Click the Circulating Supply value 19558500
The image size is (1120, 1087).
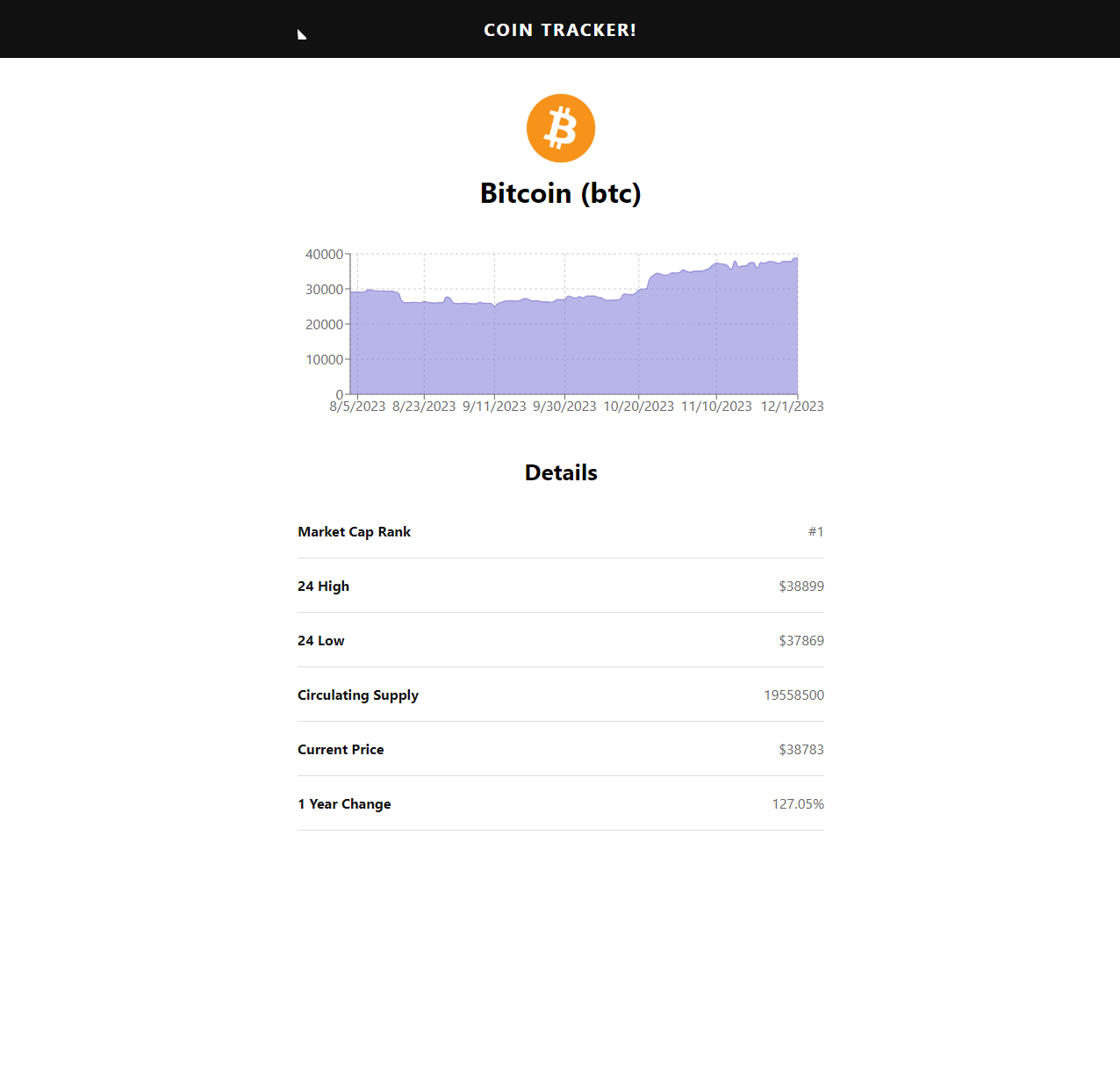(x=793, y=695)
